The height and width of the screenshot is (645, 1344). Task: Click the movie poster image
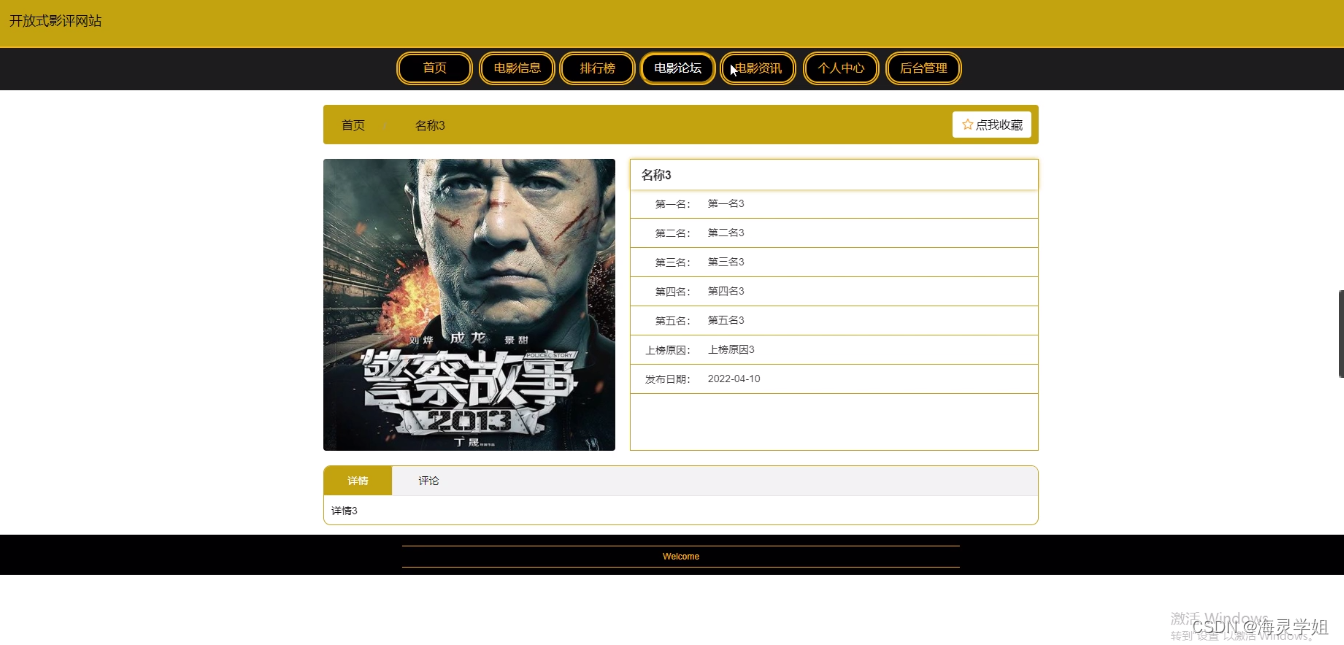click(x=469, y=304)
